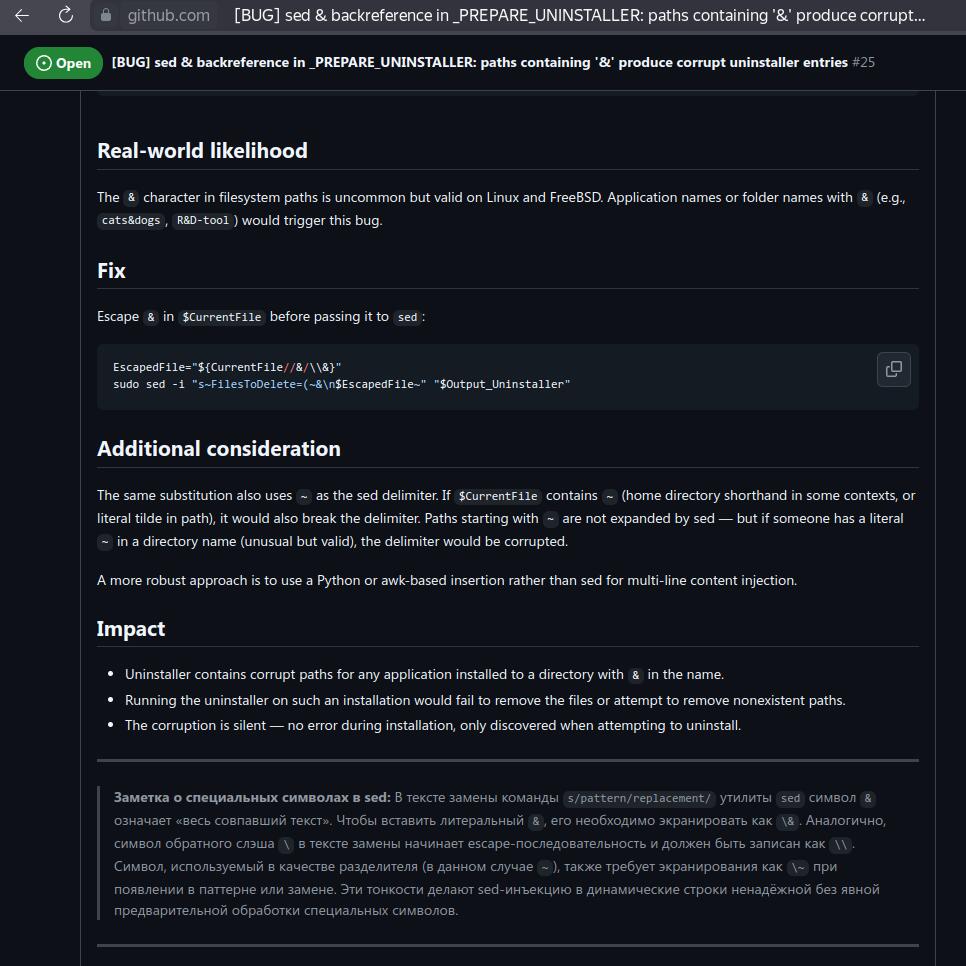Click the first Impact bullet about corrupt paths
This screenshot has height=966, width=966.
pos(424,675)
